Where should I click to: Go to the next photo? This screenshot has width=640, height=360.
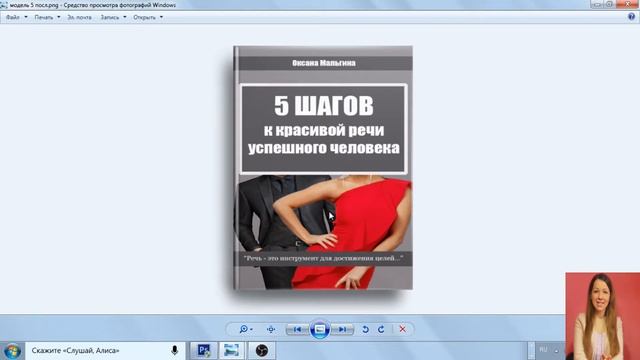[x=342, y=329]
